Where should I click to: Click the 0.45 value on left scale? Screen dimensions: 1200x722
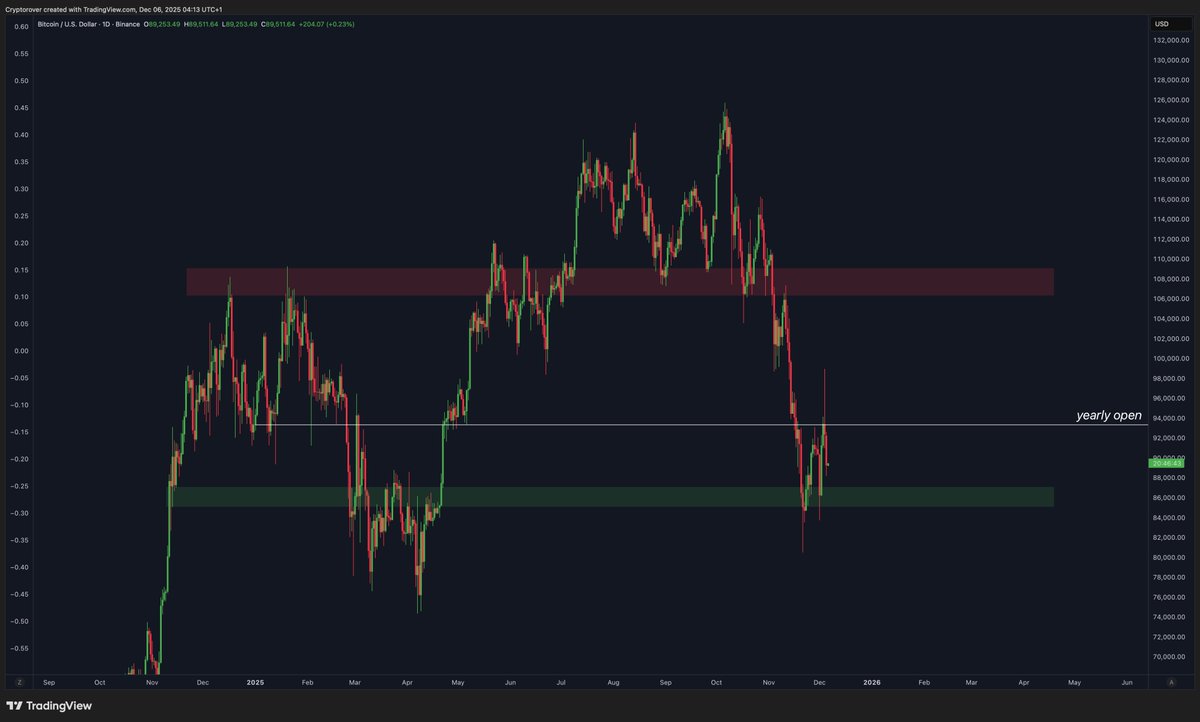tap(21, 107)
